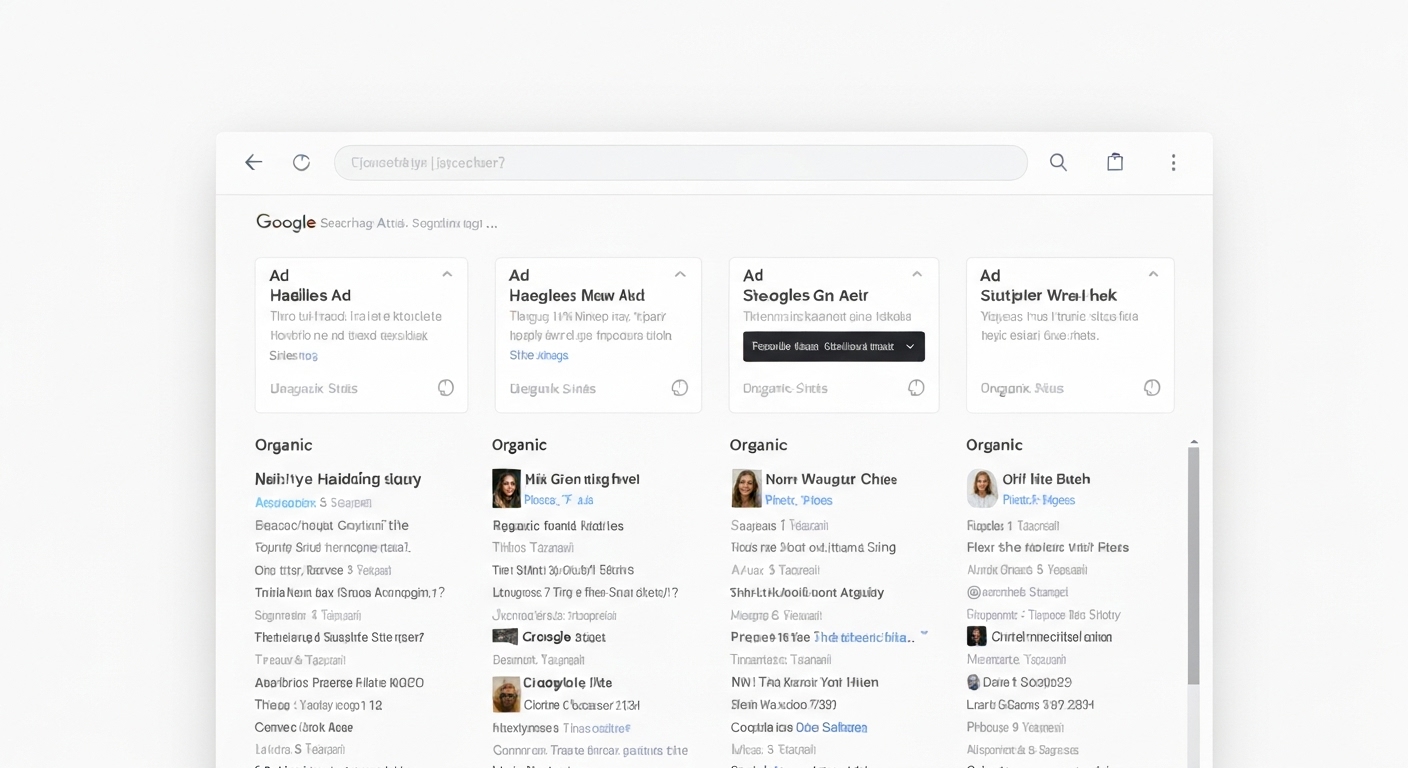Click text "Flexr she fdoleirc Vritit Ftes"
Screen dimensions: 1408x768
(x=1047, y=547)
